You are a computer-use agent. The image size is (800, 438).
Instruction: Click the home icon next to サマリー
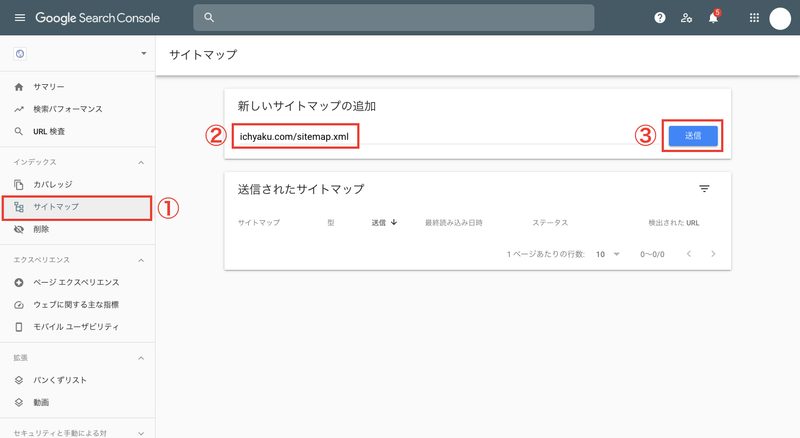pyautogui.click(x=19, y=87)
